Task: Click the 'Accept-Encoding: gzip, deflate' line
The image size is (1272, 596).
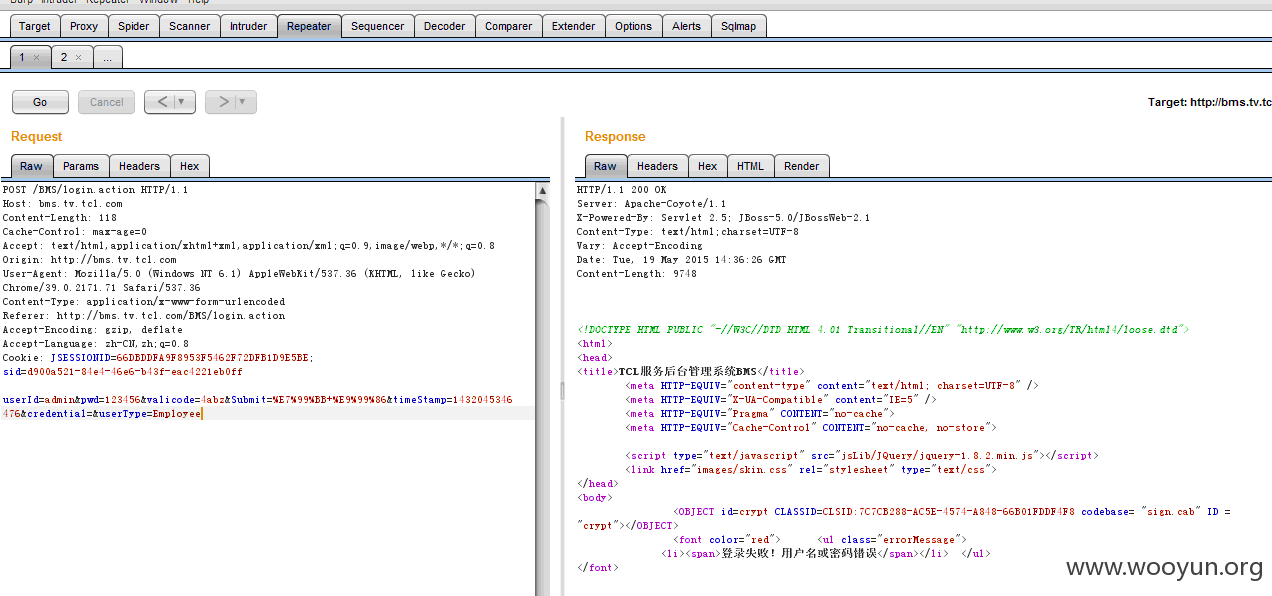Action: (92, 329)
